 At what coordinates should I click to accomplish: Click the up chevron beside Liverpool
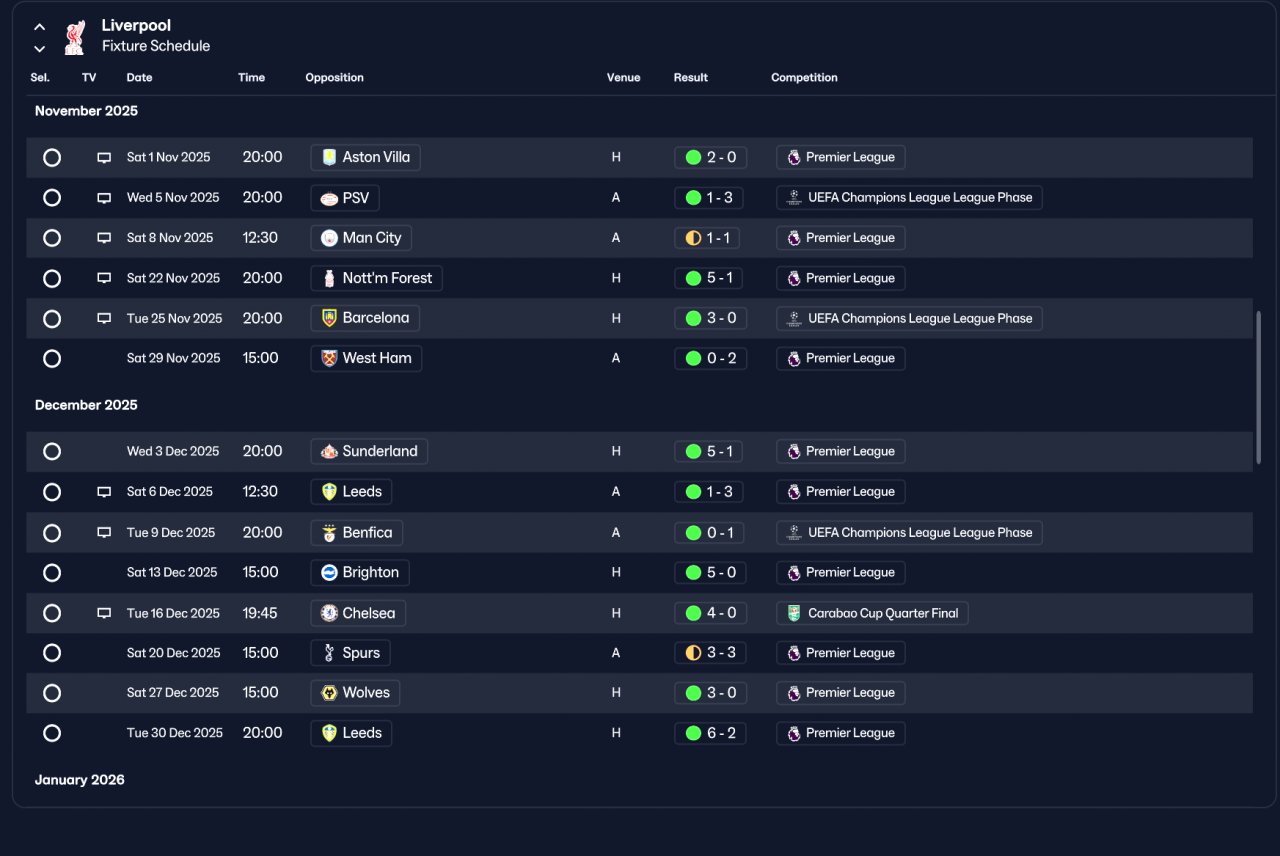(x=40, y=27)
